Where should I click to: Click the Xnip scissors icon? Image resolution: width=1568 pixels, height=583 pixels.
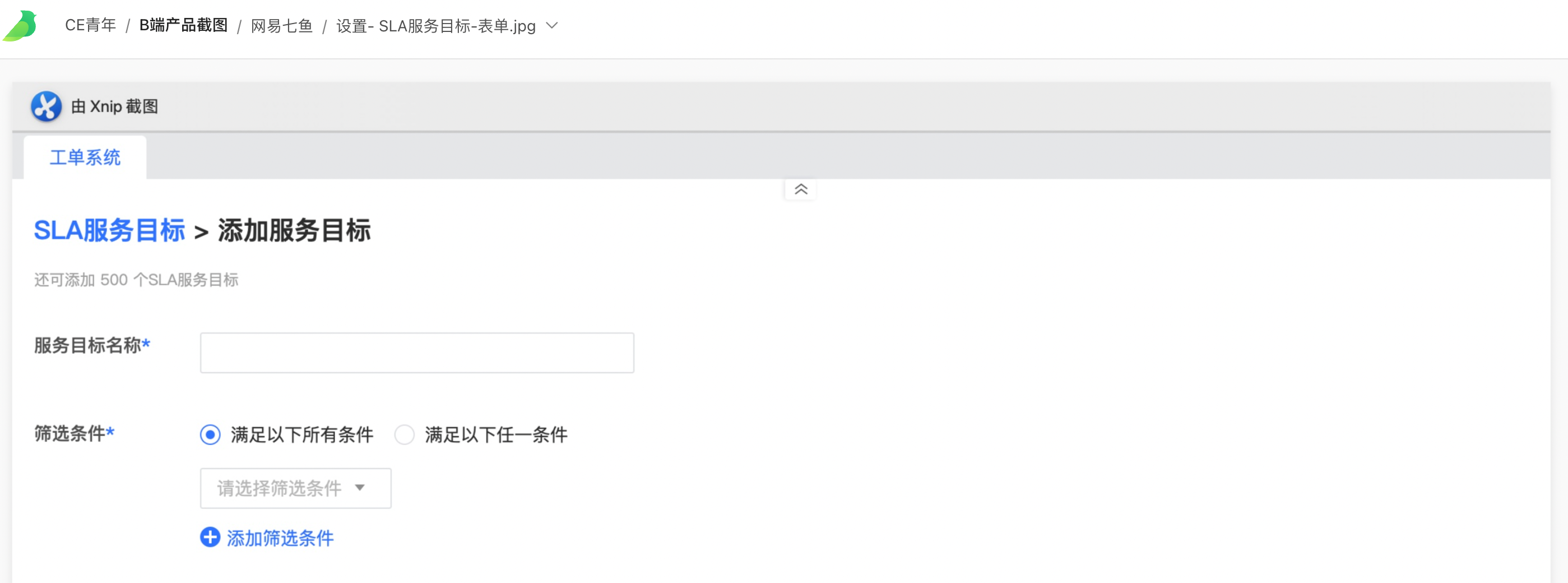coord(47,107)
